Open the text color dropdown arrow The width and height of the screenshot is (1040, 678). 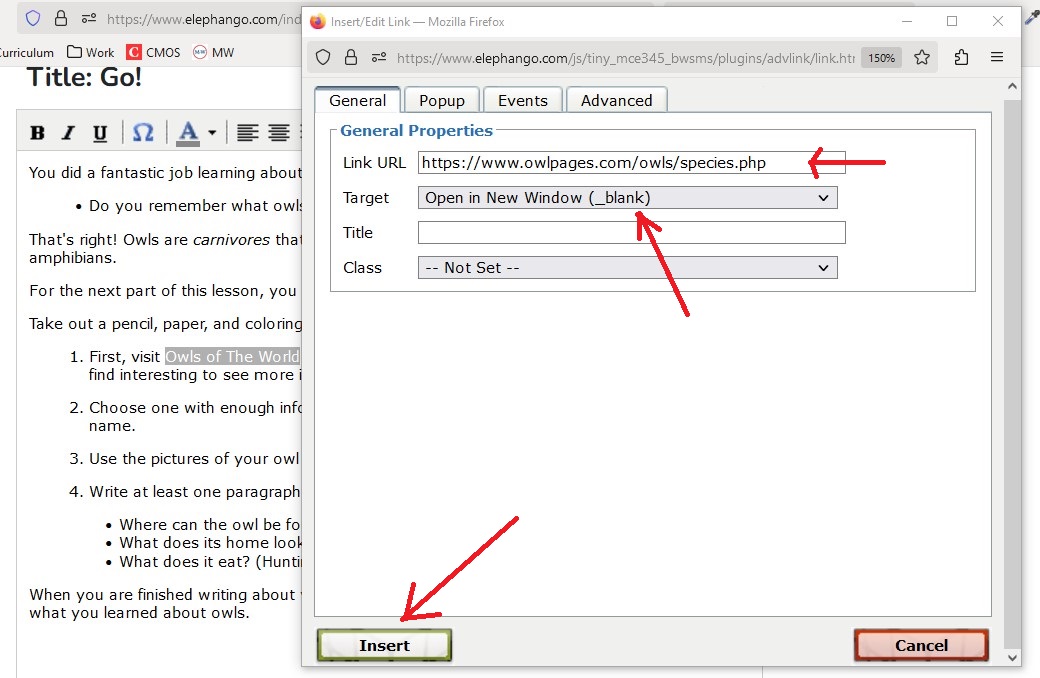click(212, 133)
